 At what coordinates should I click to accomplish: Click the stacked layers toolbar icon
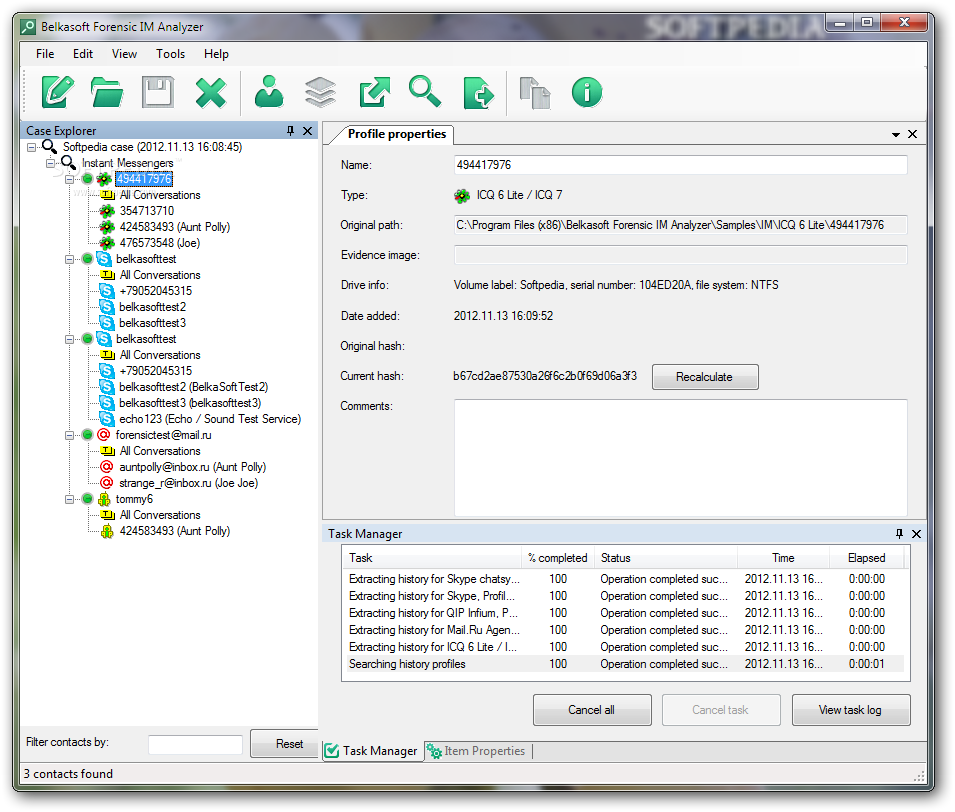pos(320,93)
